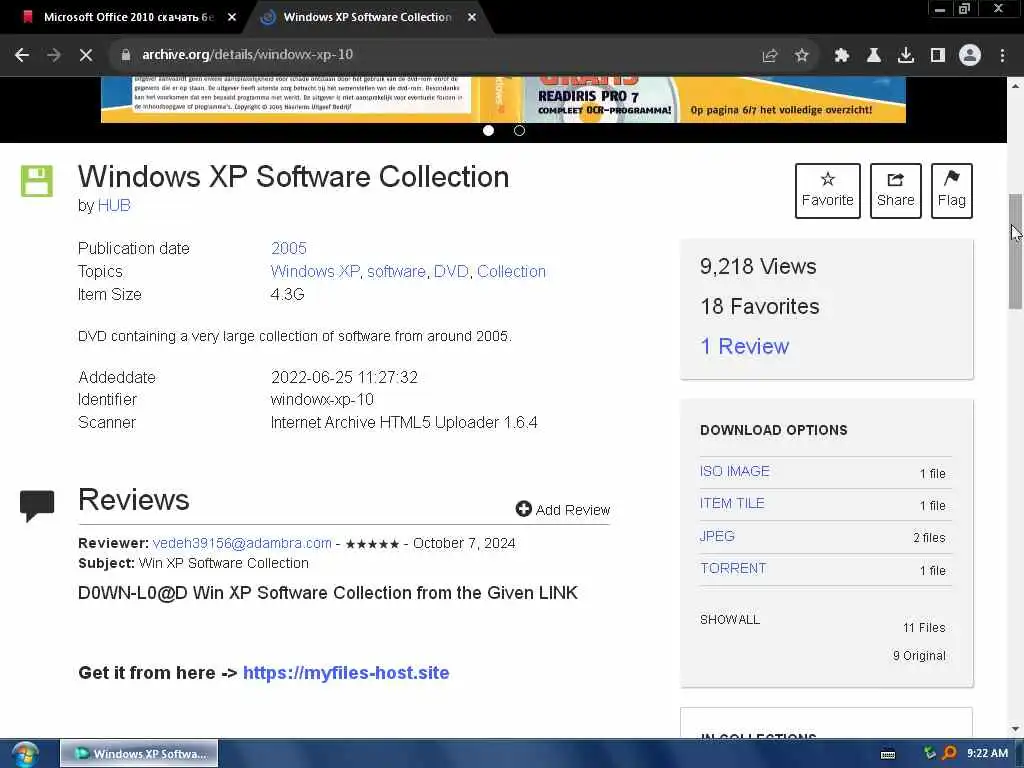Image resolution: width=1024 pixels, height=768 pixels.
Task: Download the TORRENT file option
Action: (733, 568)
